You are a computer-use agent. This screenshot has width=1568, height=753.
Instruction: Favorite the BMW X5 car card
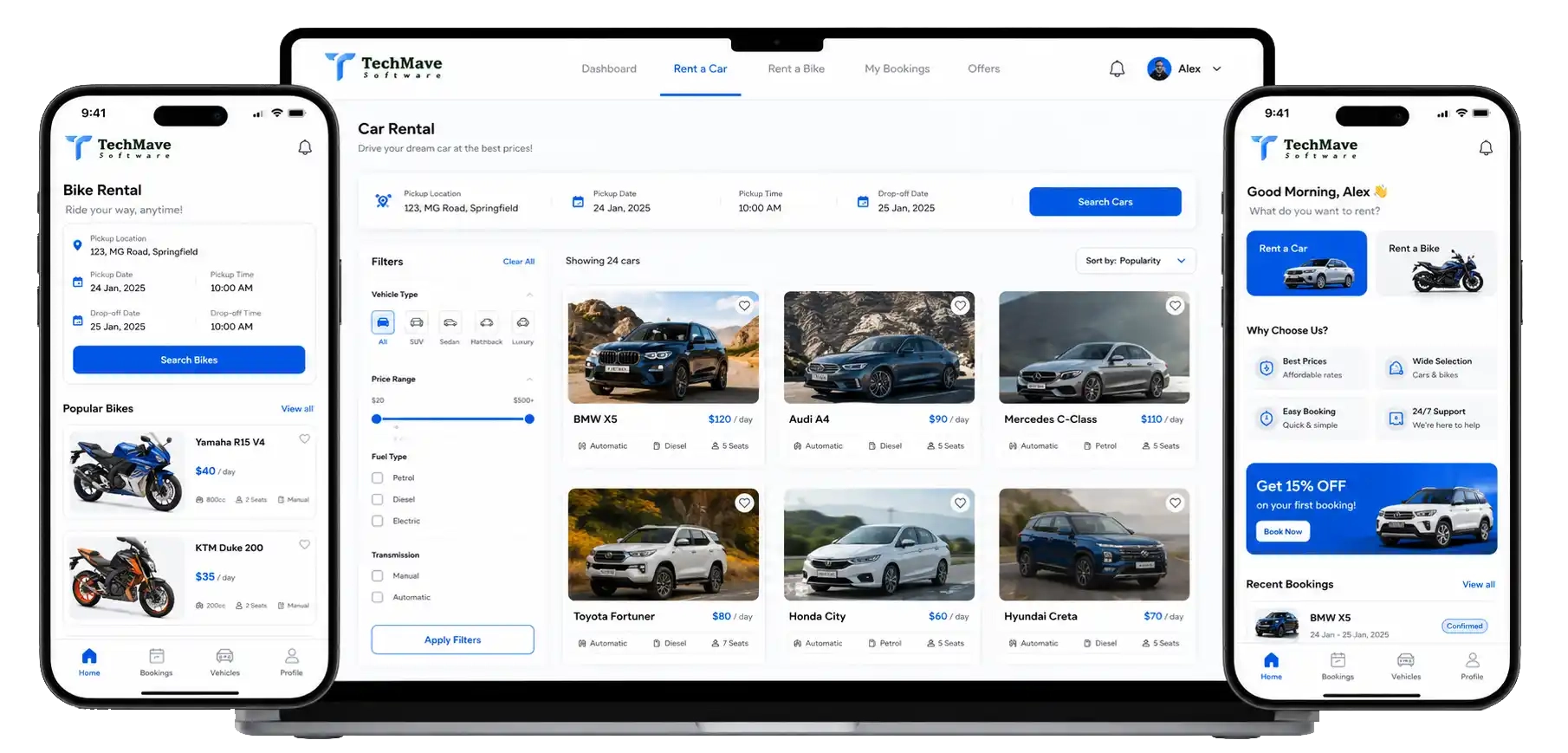pyautogui.click(x=744, y=306)
